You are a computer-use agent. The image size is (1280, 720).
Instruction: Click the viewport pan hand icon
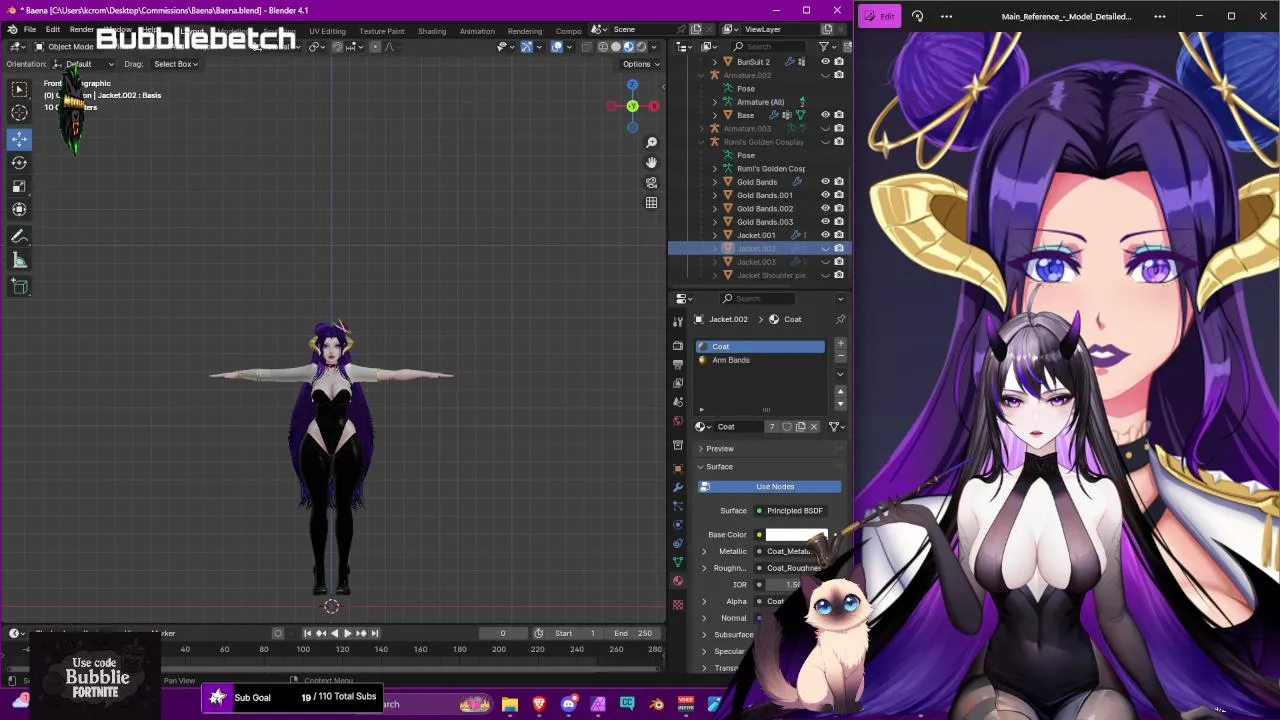651,162
